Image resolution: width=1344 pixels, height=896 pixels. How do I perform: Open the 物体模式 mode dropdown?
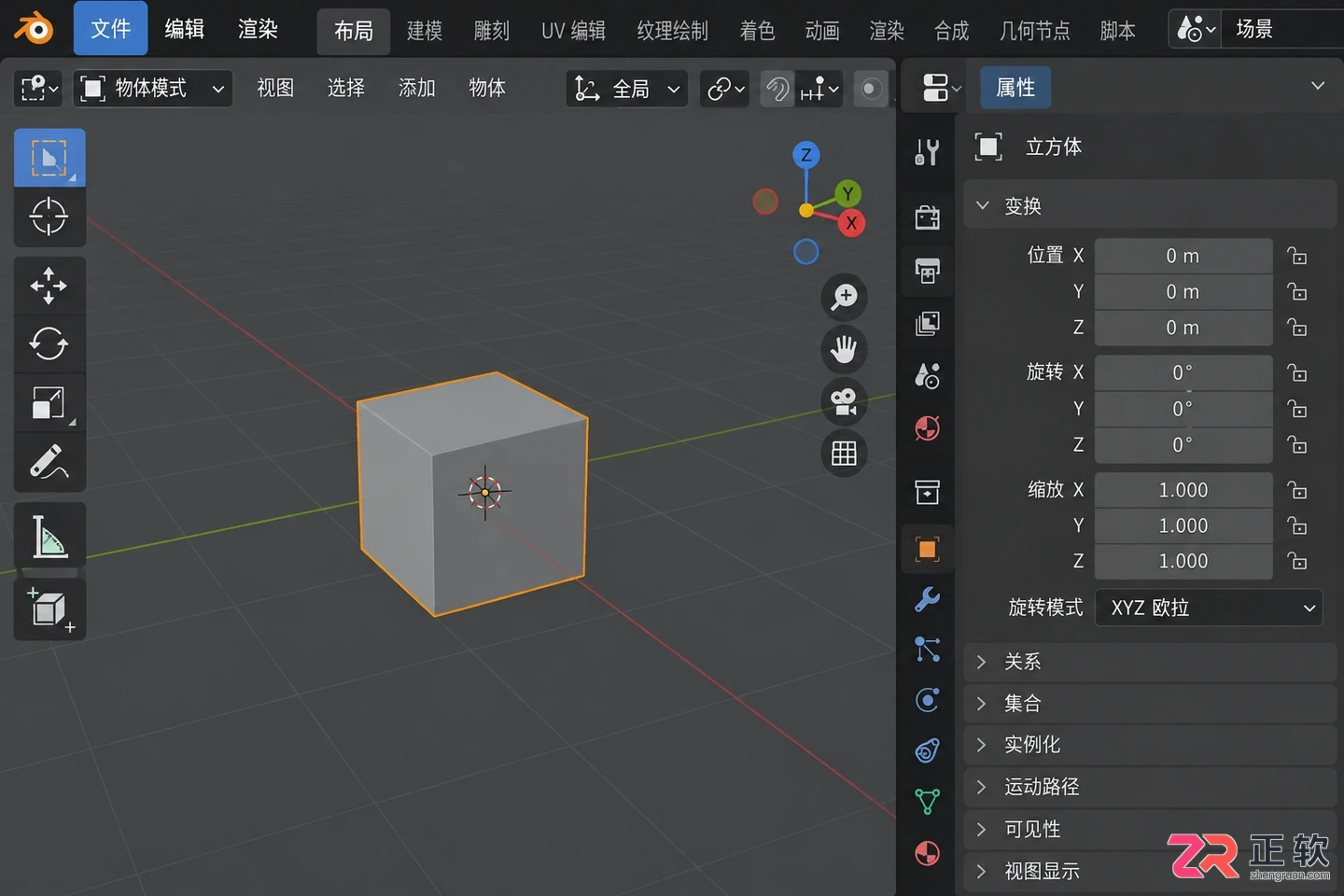153,89
